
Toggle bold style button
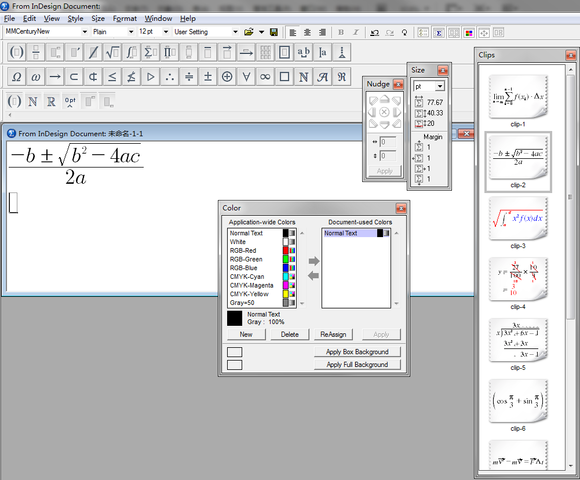pyautogui.click(x=341, y=33)
